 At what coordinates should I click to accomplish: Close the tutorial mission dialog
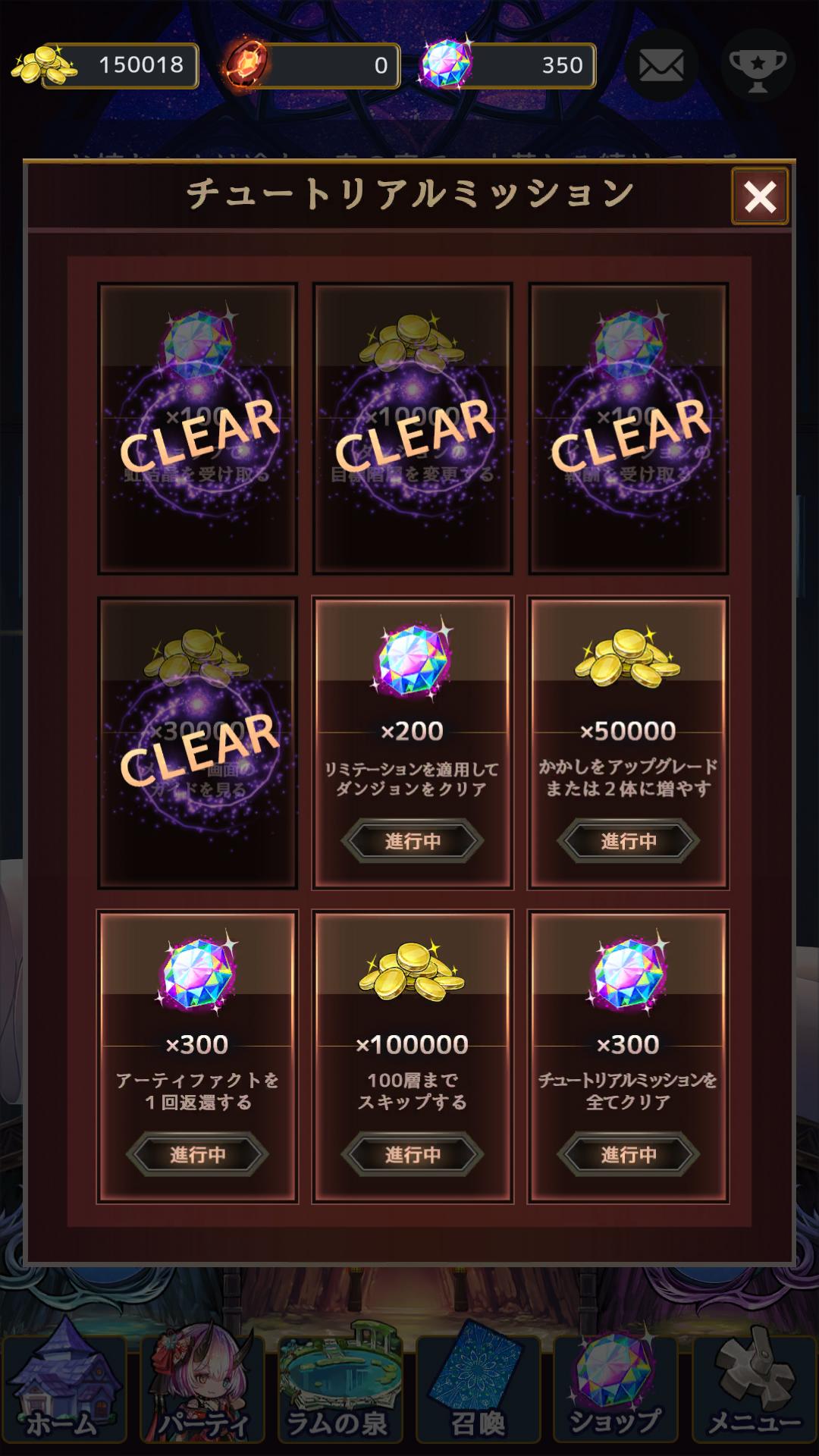760,197
